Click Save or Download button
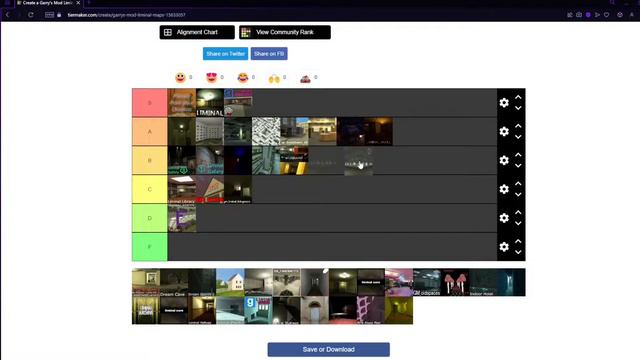This screenshot has height=360, width=640. pyautogui.click(x=329, y=349)
